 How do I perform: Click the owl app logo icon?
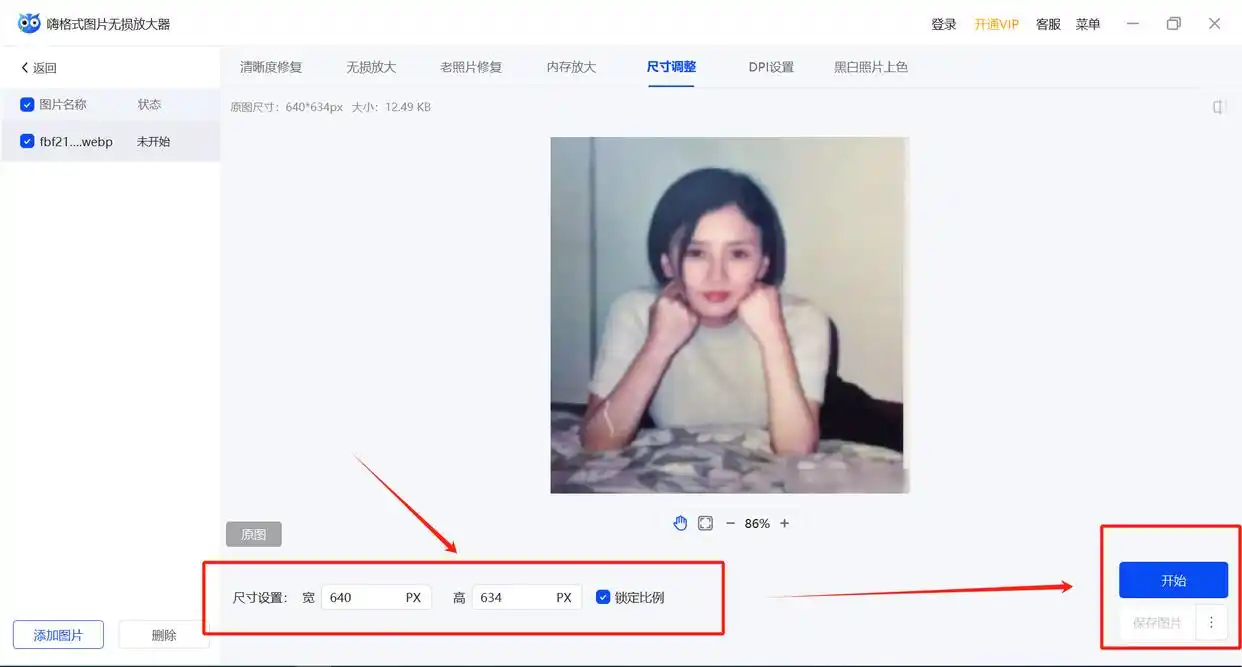coord(29,23)
